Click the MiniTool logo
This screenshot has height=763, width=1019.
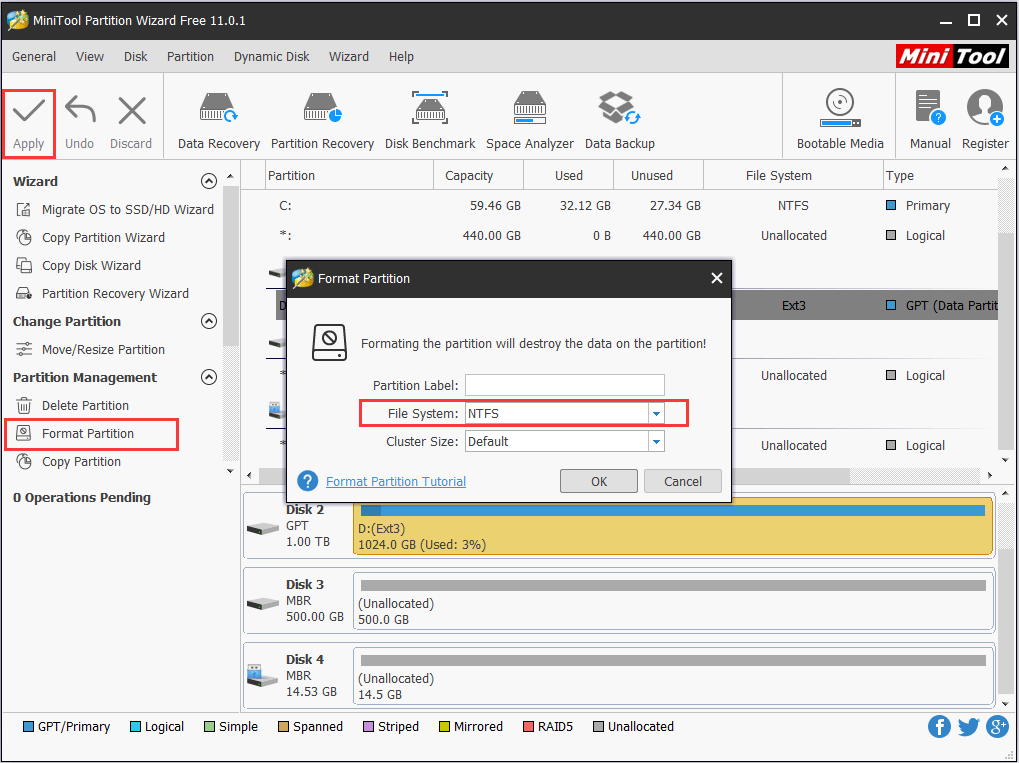point(952,57)
